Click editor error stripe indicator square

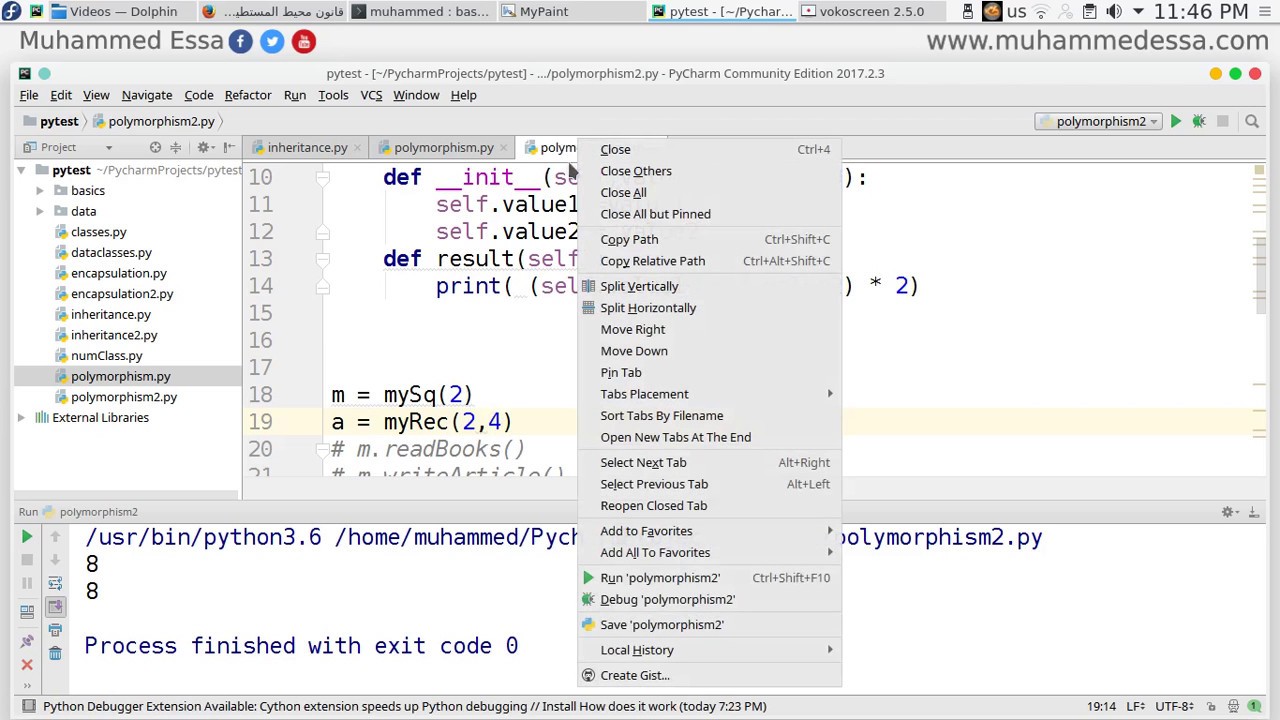click(x=1259, y=170)
